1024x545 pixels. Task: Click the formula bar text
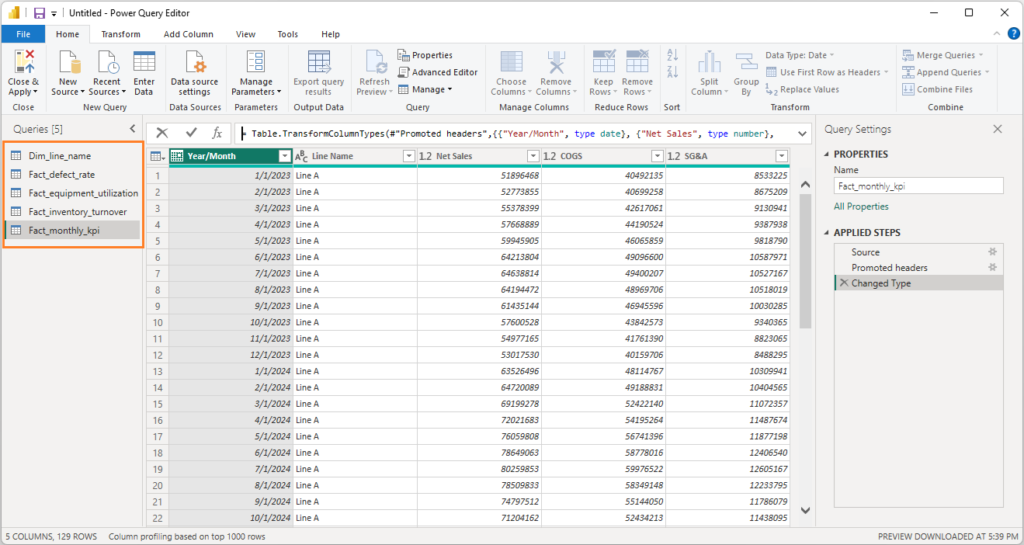click(x=513, y=134)
